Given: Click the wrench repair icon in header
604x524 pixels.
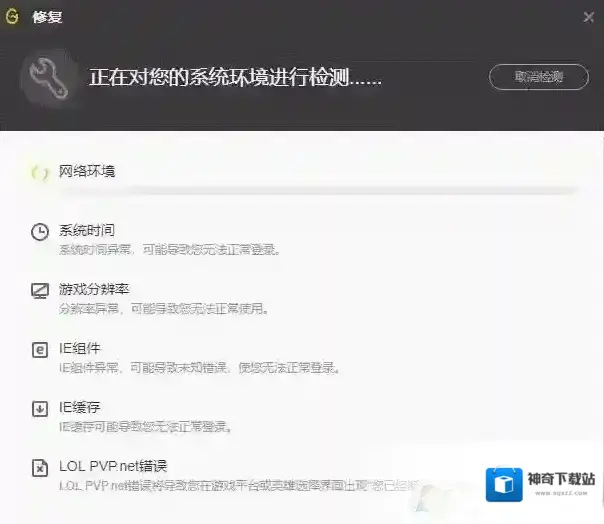Looking at the screenshot, I should tap(46, 77).
